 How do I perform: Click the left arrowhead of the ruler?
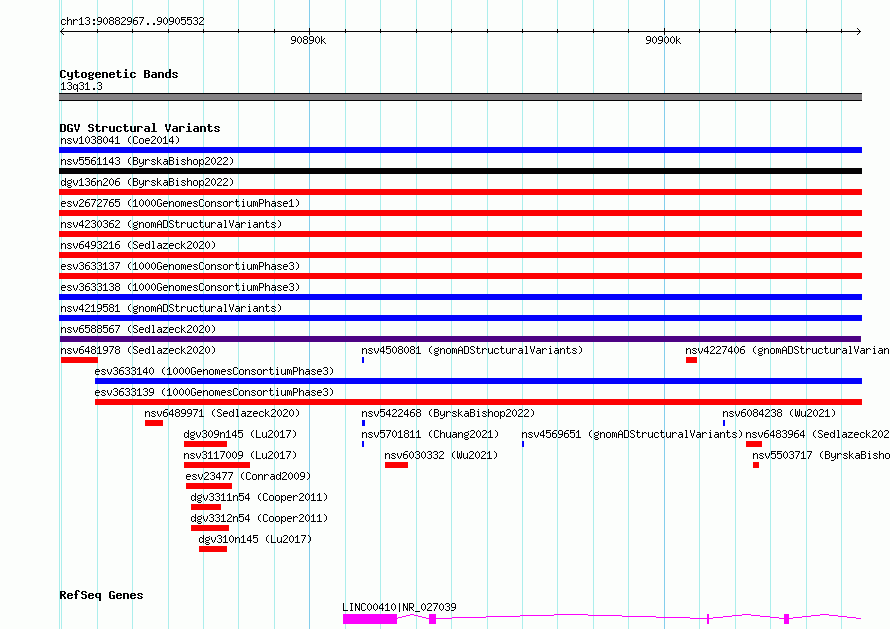click(x=62, y=31)
